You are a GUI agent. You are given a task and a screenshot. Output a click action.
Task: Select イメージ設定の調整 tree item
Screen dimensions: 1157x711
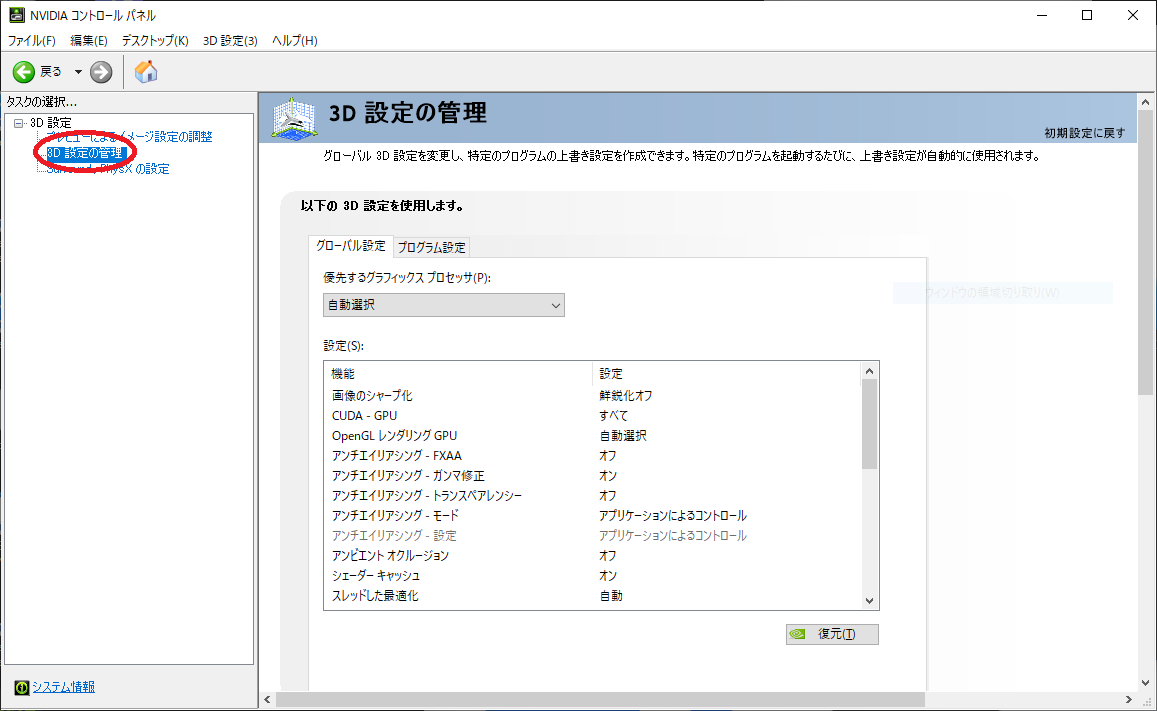[x=129, y=136]
